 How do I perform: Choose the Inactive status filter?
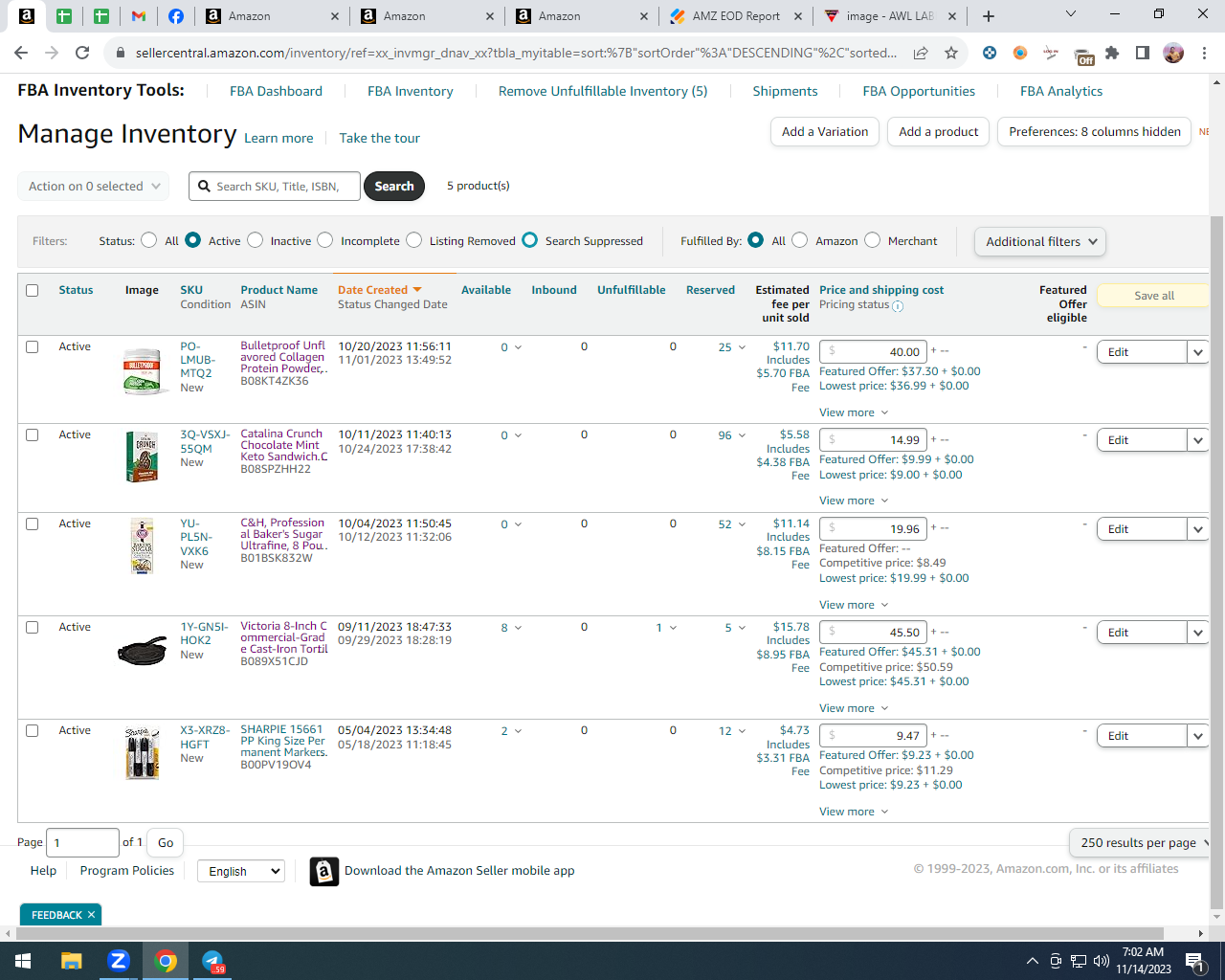click(255, 240)
